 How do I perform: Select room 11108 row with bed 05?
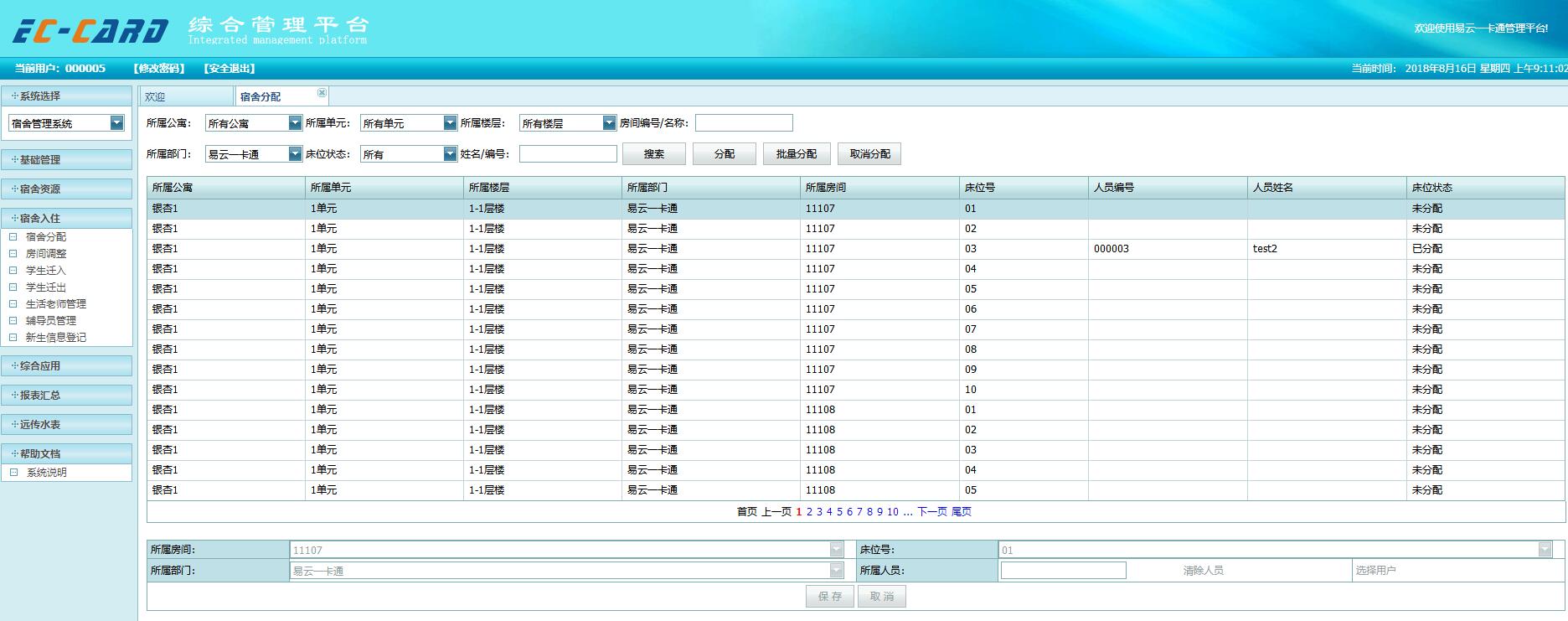point(855,490)
